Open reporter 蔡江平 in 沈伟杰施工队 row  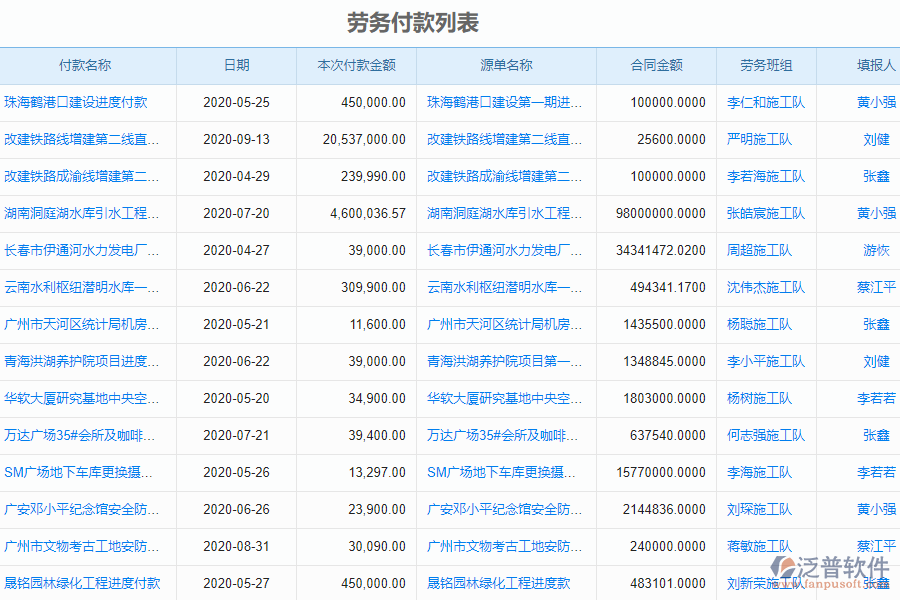(x=876, y=287)
